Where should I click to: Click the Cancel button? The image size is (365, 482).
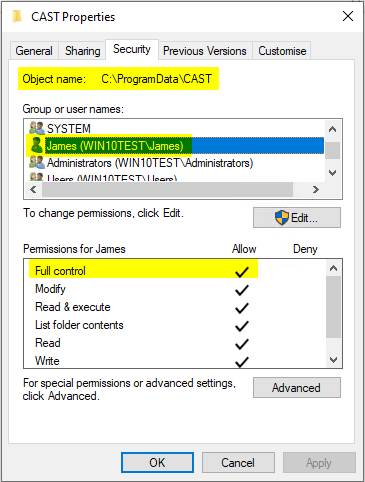tap(238, 463)
